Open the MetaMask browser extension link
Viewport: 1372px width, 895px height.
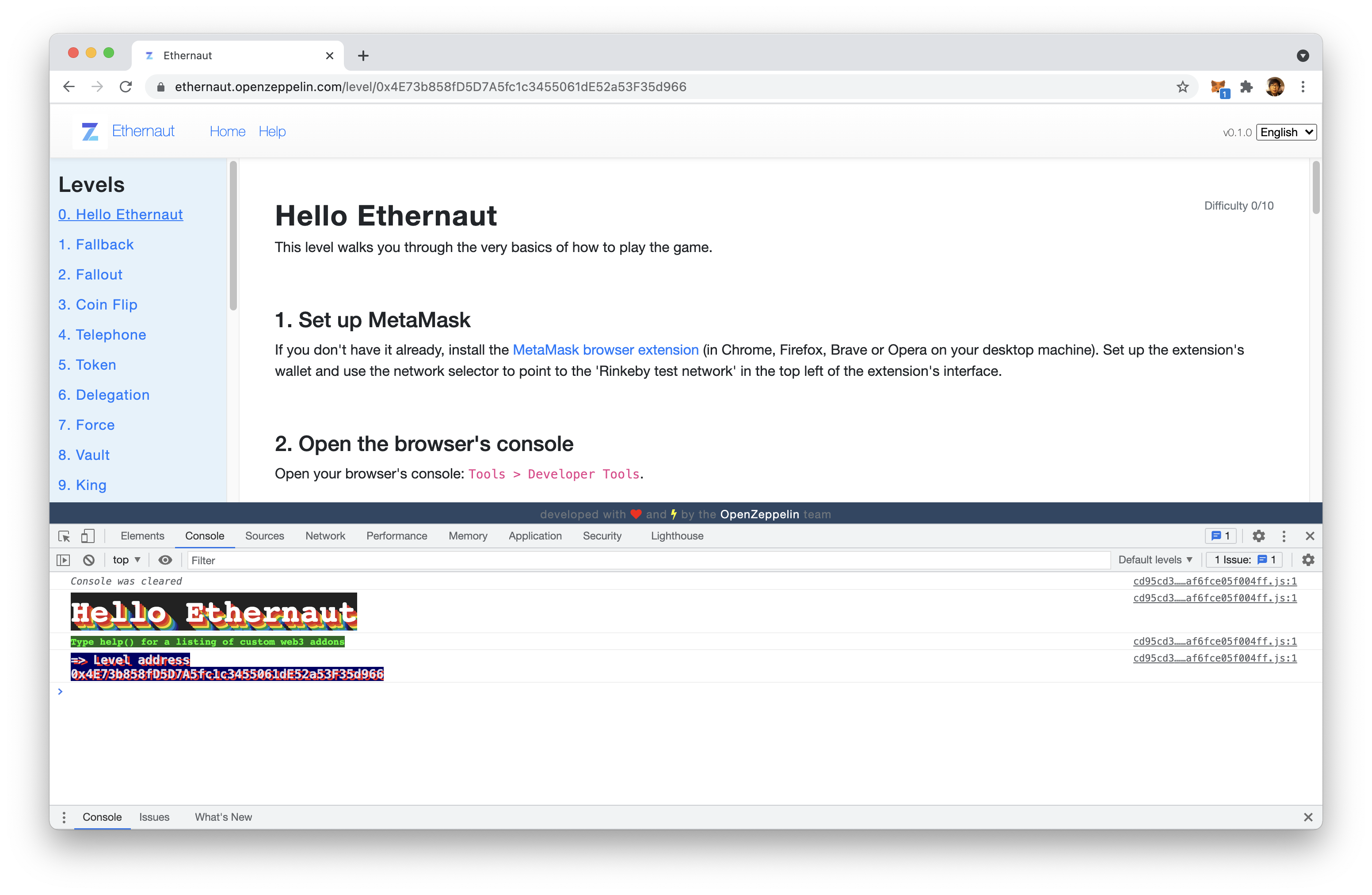click(605, 350)
